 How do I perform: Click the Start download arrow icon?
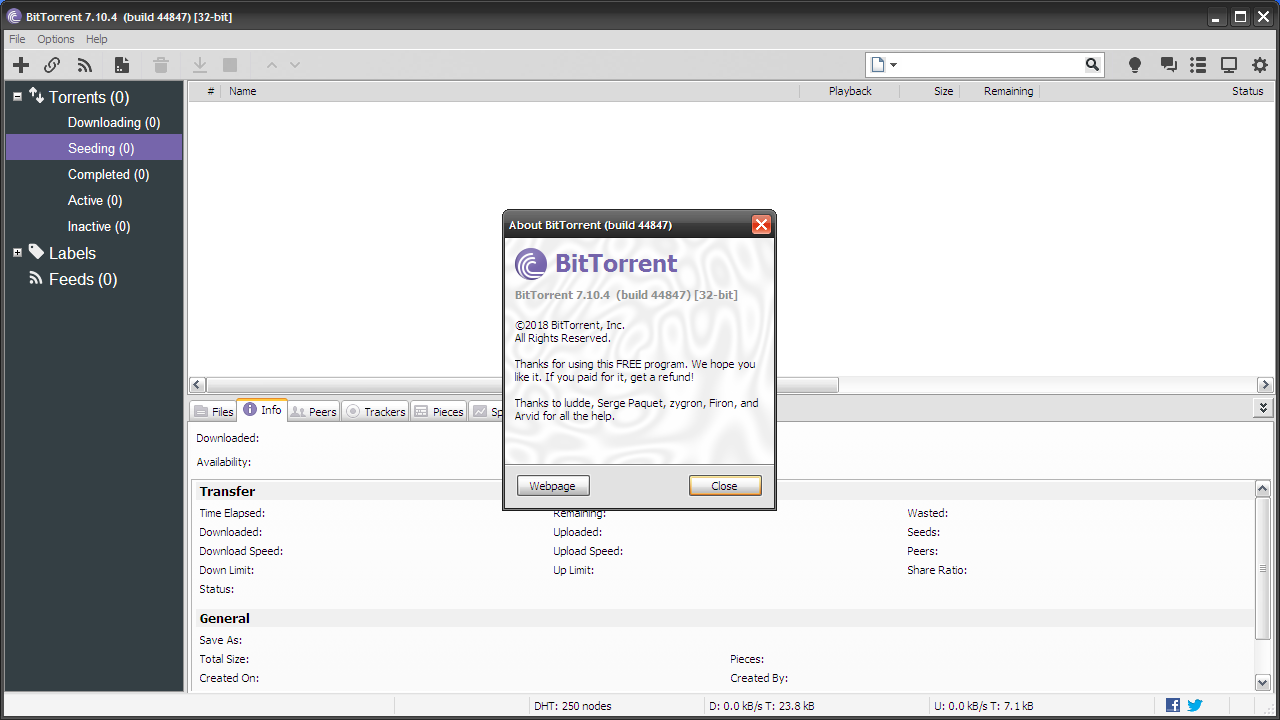coord(200,65)
